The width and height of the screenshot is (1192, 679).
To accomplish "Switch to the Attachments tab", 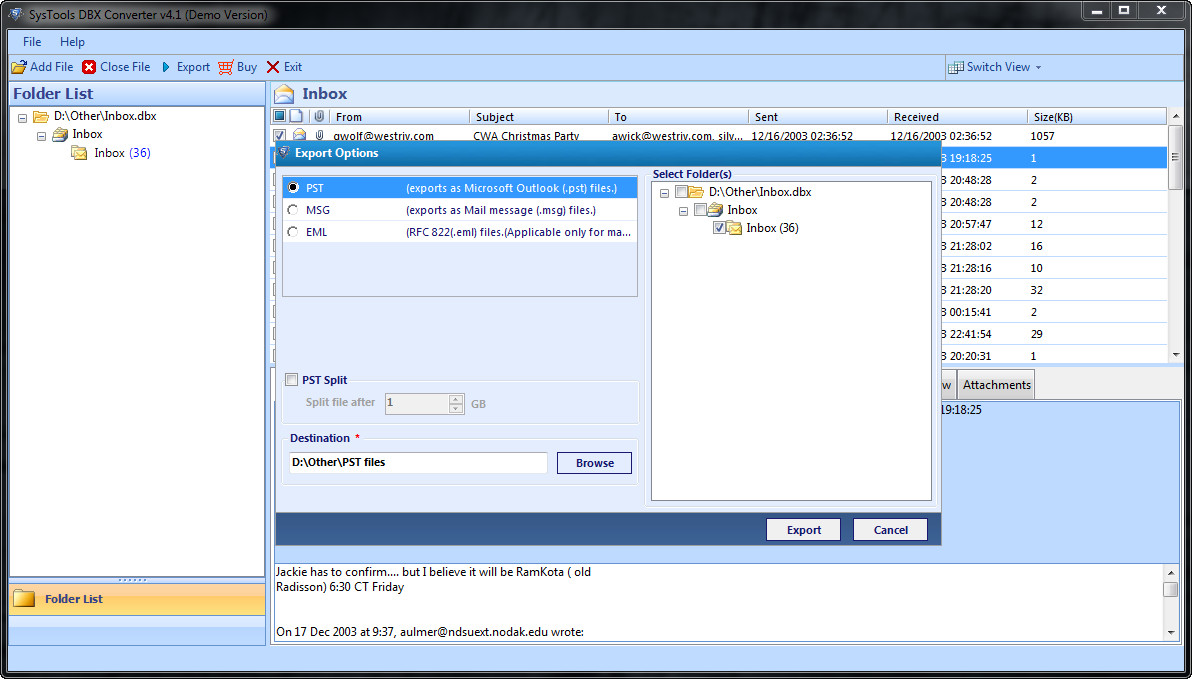I will tap(997, 385).
